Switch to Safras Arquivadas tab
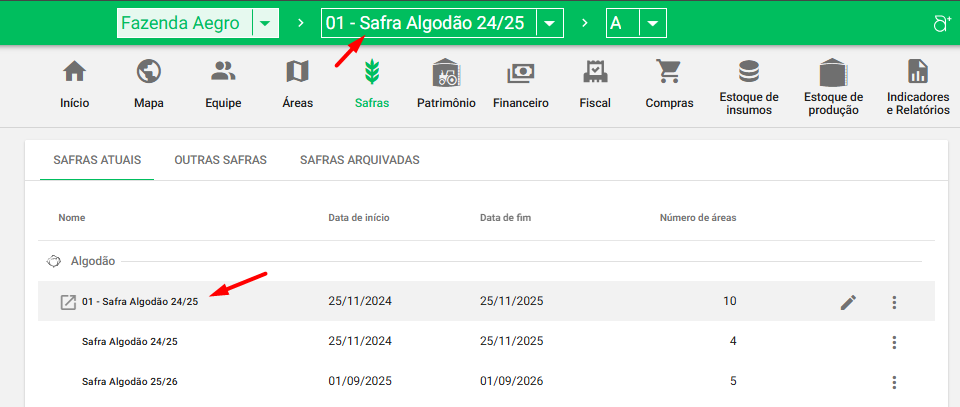 (x=359, y=160)
